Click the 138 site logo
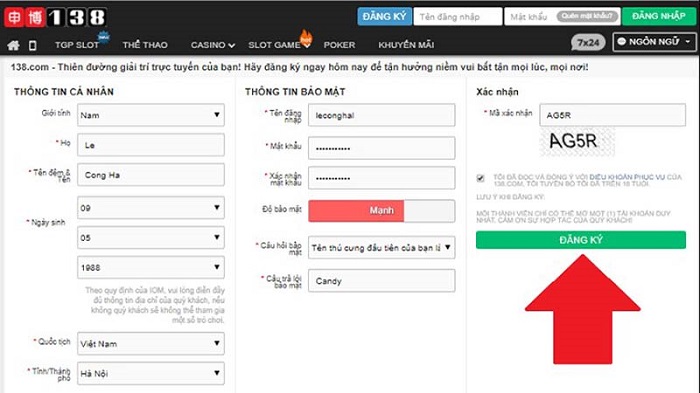 pyautogui.click(x=56, y=17)
